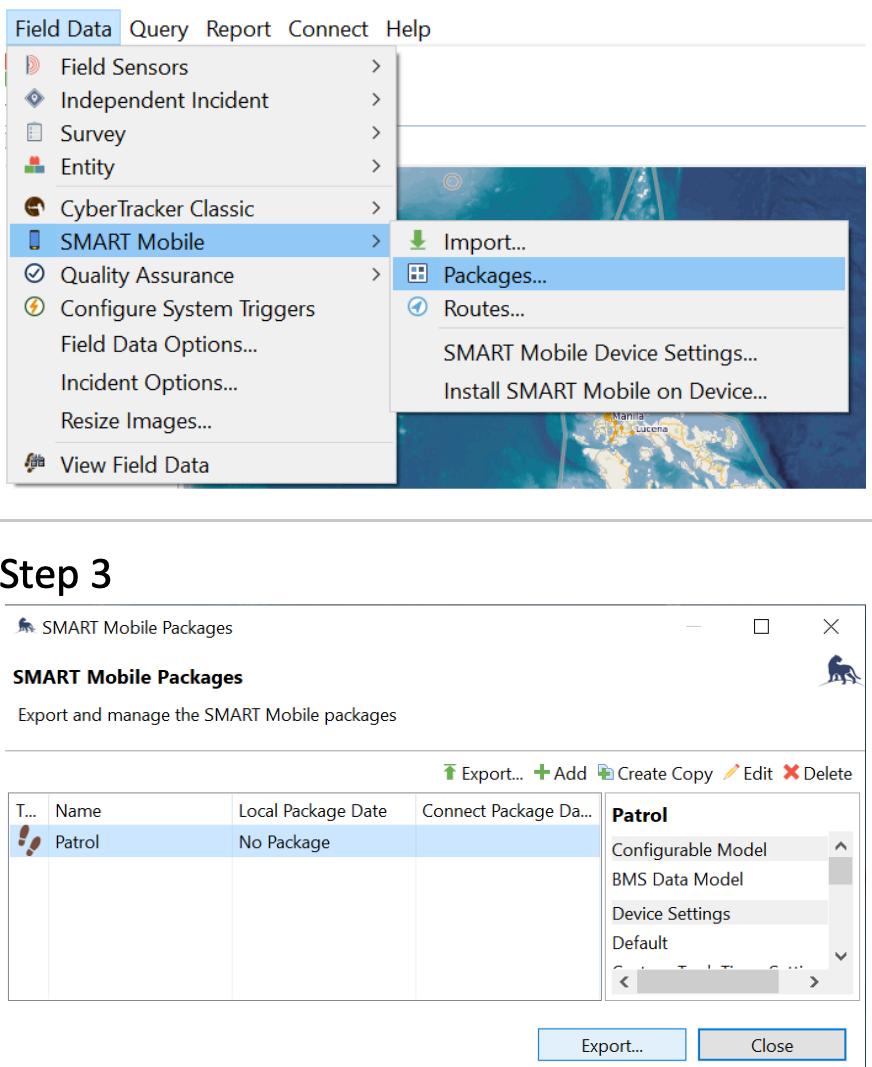Screen dimensions: 872x1067
Task: Select the Patrol row name cell
Action: click(x=140, y=841)
